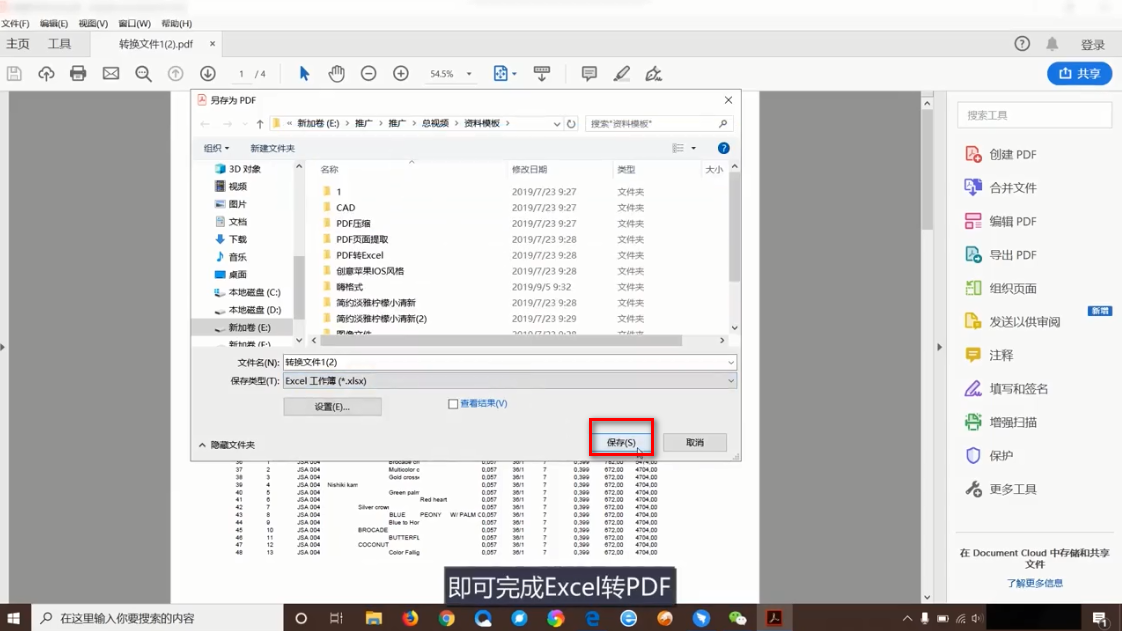Viewport: 1122px width, 631px height.
Task: Open Windows Start button
Action: pyautogui.click(x=14, y=618)
